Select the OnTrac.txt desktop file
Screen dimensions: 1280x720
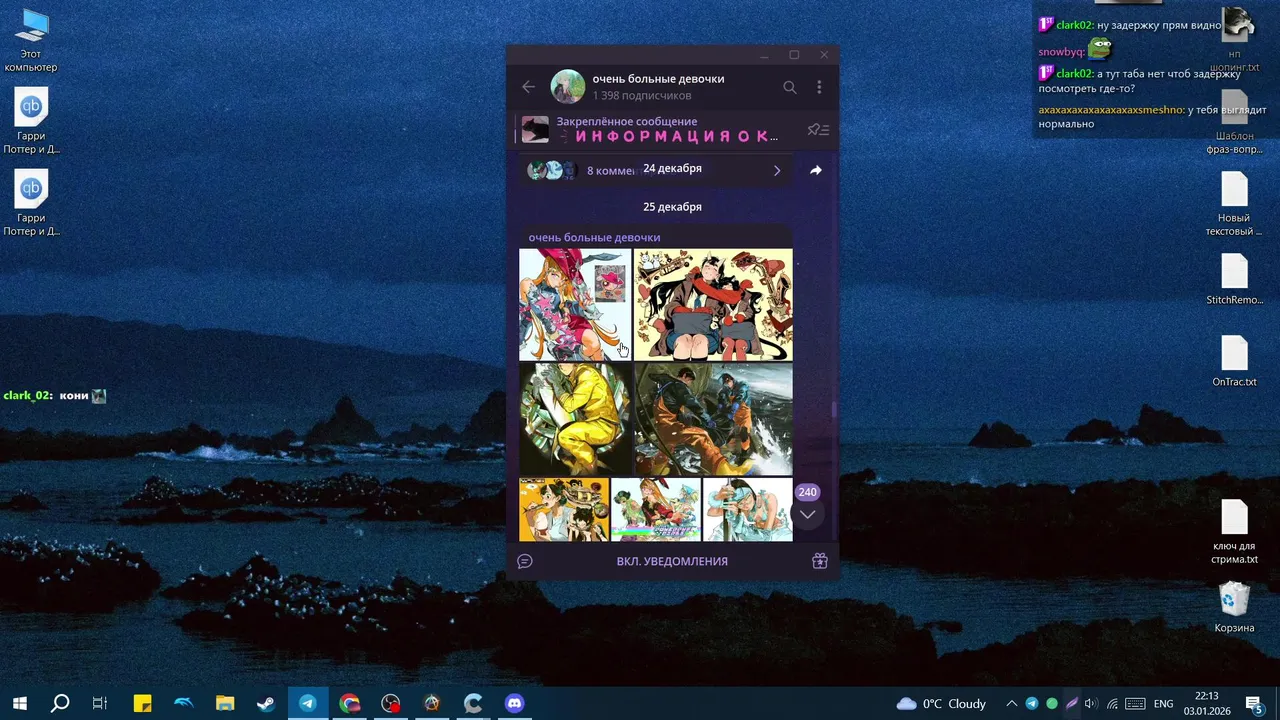click(x=1234, y=361)
